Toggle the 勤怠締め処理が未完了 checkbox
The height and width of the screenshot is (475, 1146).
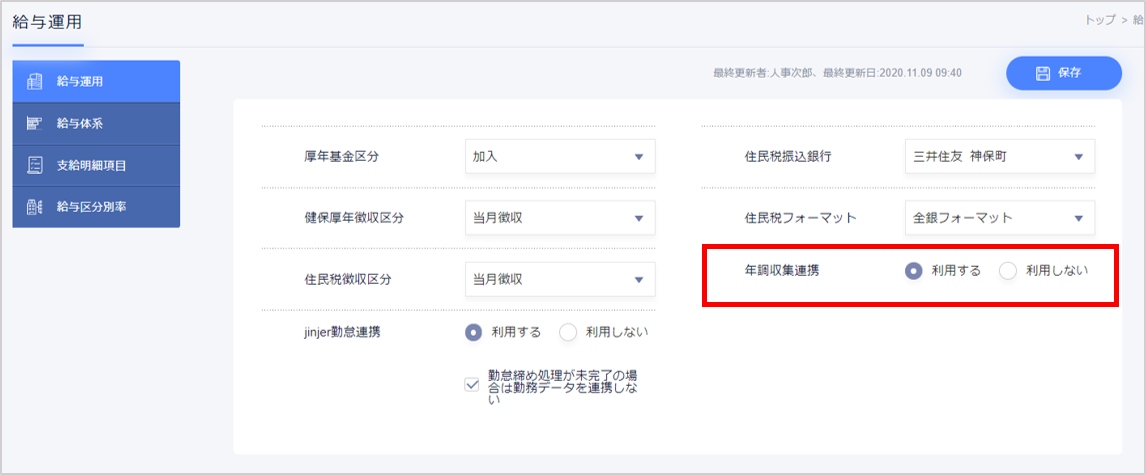tap(473, 386)
